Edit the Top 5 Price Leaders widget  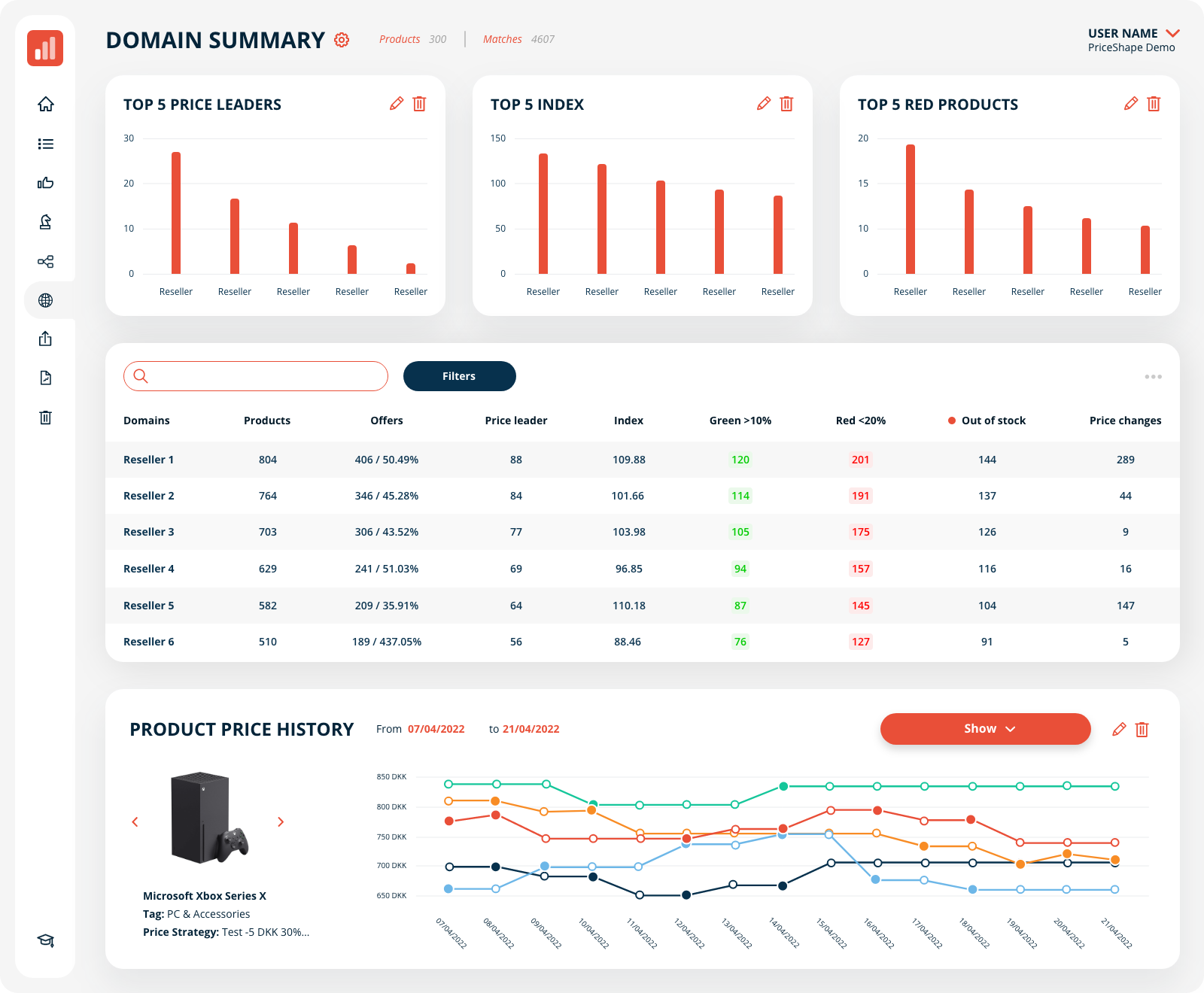397,104
